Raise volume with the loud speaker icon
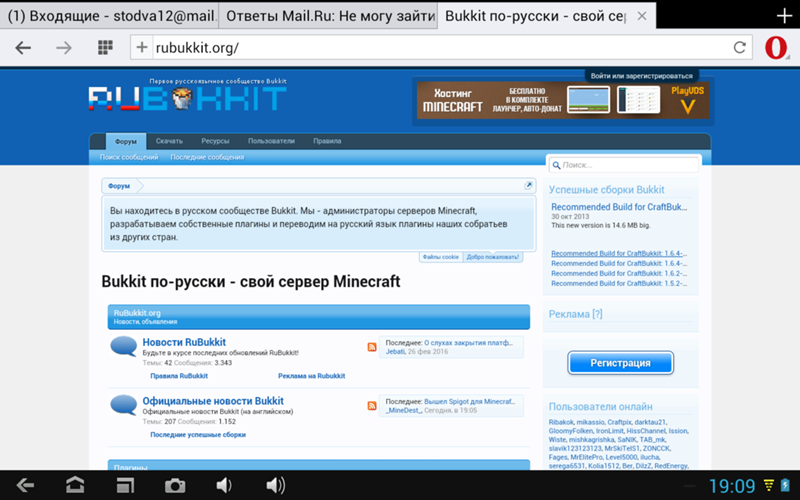Screen dimensions: 800x500 pos(276,485)
